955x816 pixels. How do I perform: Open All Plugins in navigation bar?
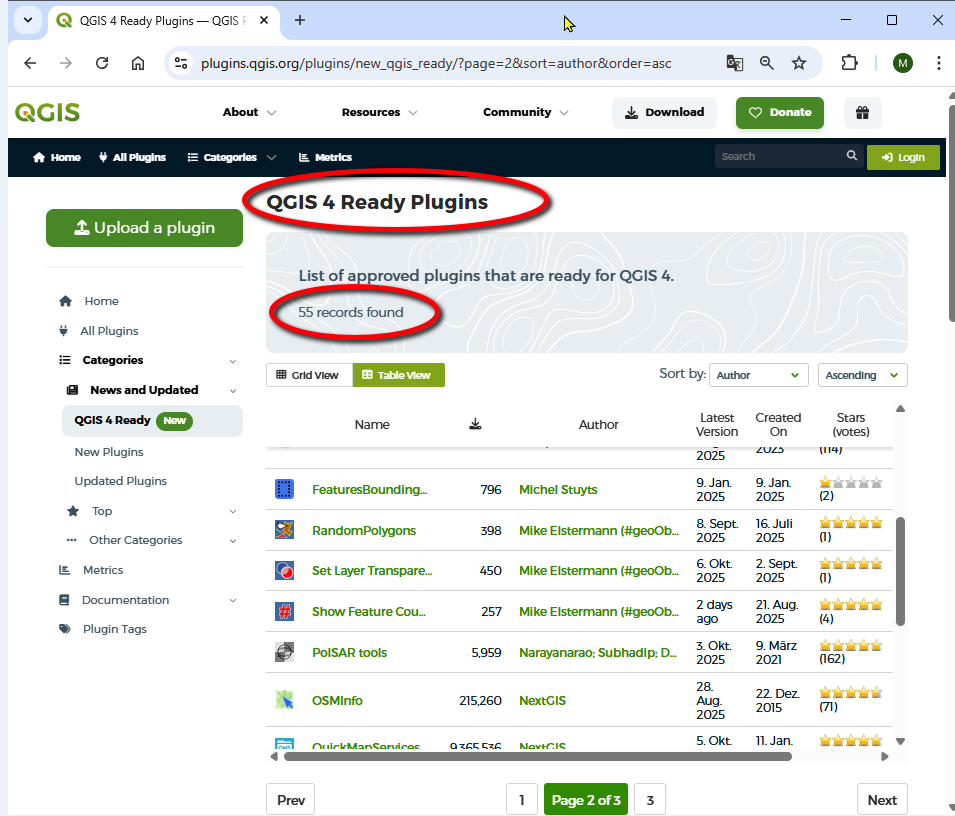[x=132, y=157]
